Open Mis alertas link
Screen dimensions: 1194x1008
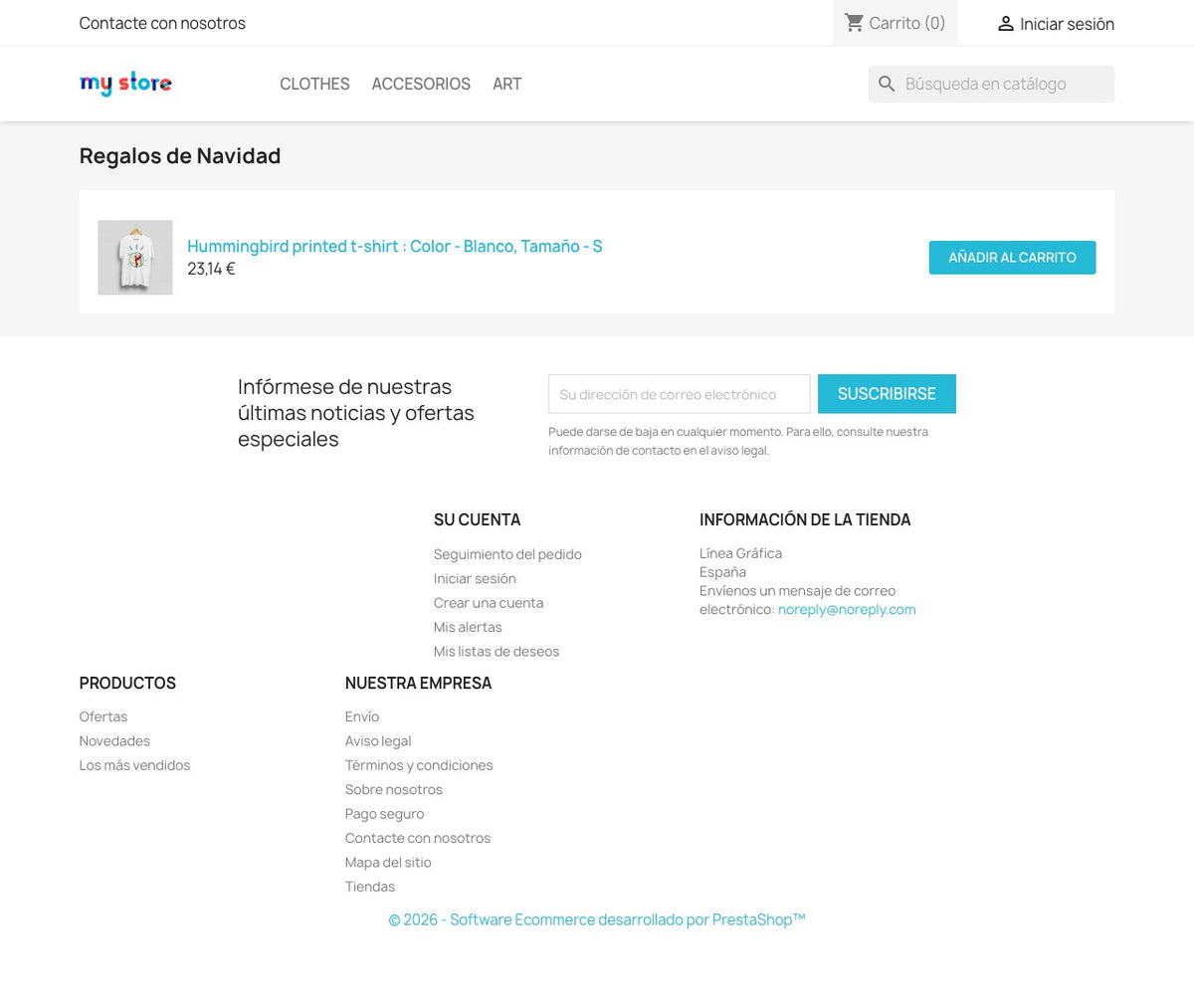[x=468, y=627]
